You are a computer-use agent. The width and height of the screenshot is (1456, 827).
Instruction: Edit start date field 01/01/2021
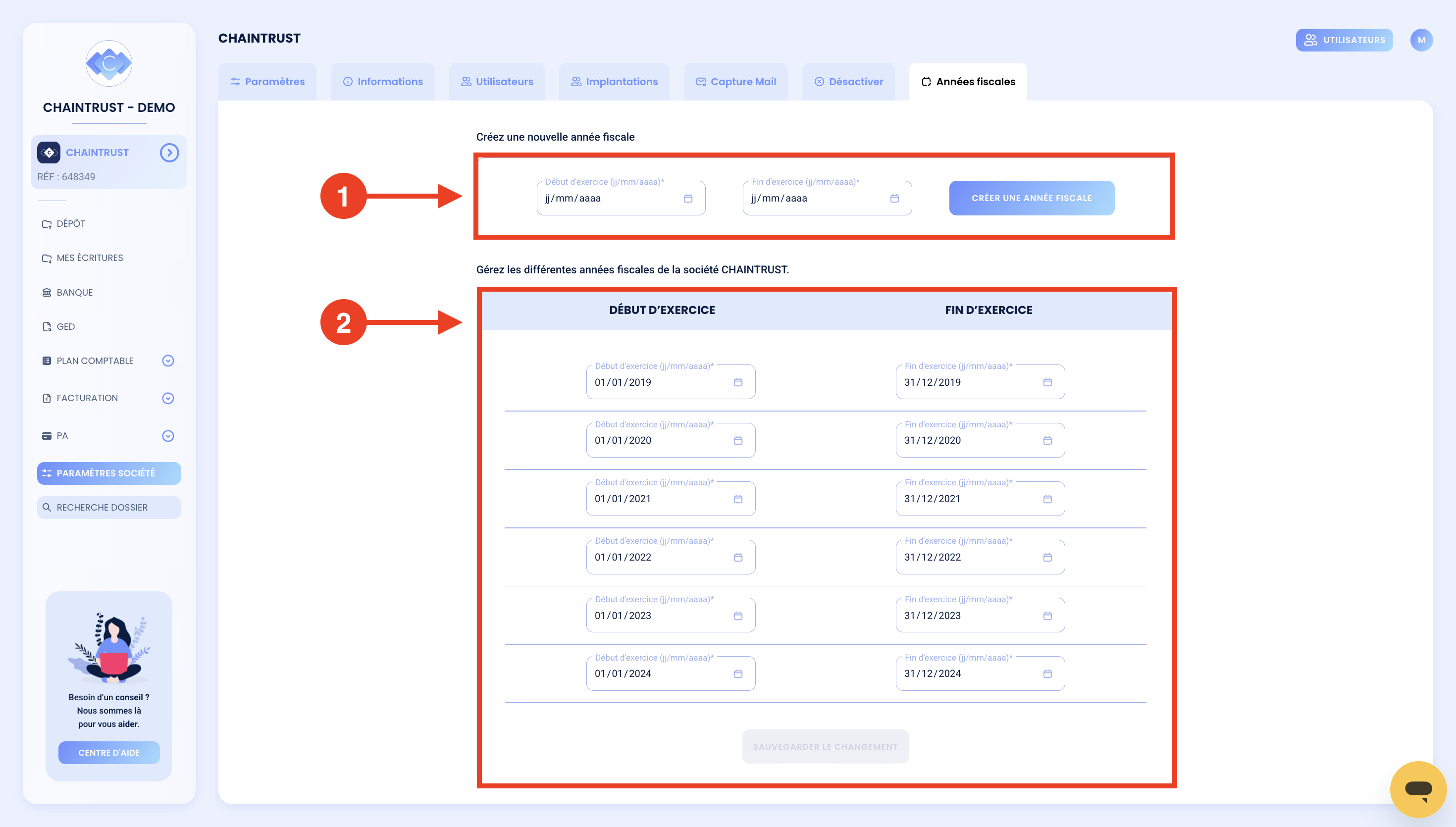671,499
